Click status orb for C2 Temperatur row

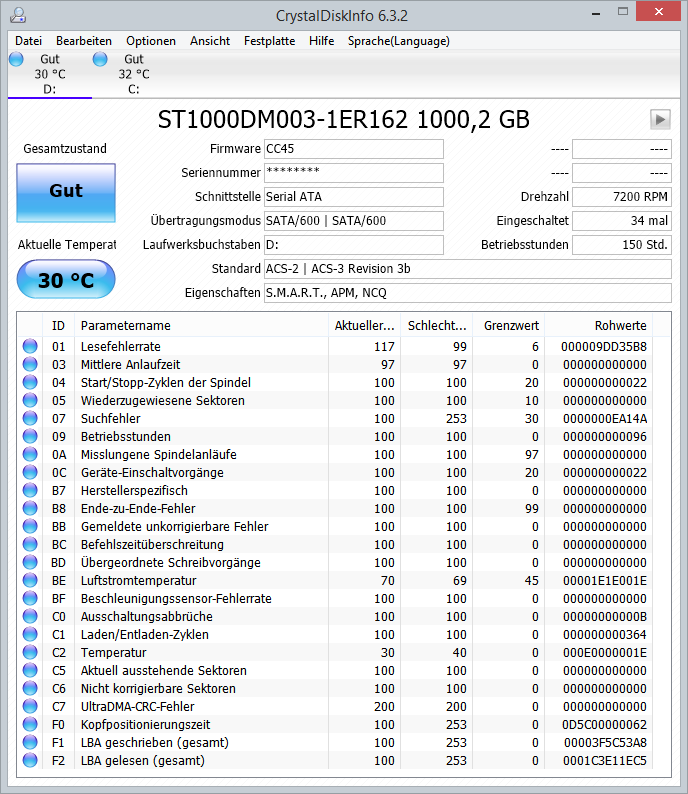click(30, 652)
